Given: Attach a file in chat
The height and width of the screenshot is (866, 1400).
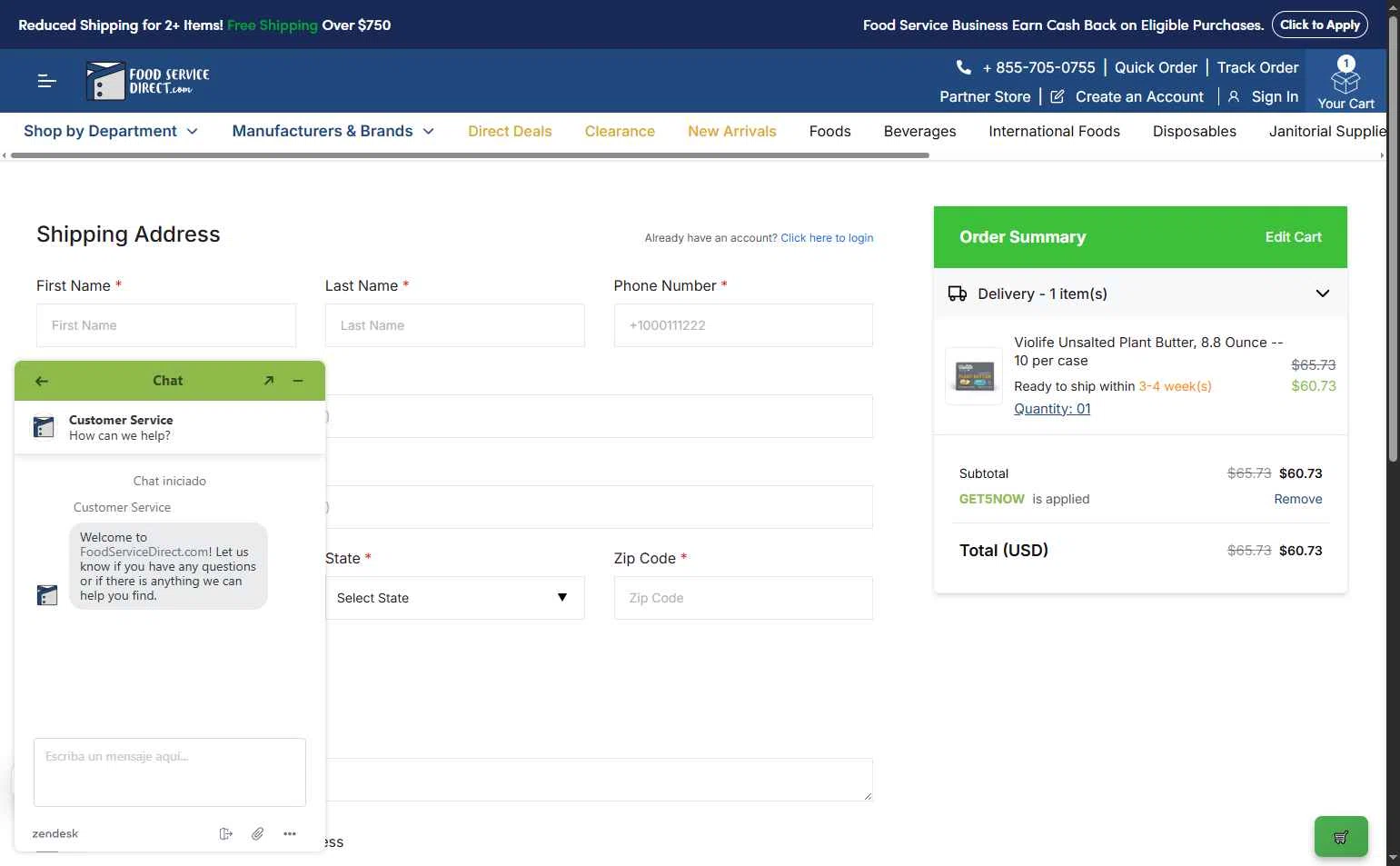Looking at the screenshot, I should (x=258, y=833).
